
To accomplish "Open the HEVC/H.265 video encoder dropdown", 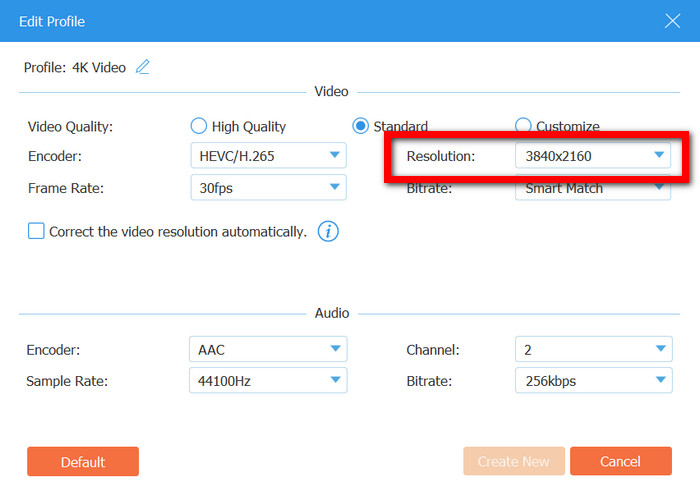I will tap(268, 156).
